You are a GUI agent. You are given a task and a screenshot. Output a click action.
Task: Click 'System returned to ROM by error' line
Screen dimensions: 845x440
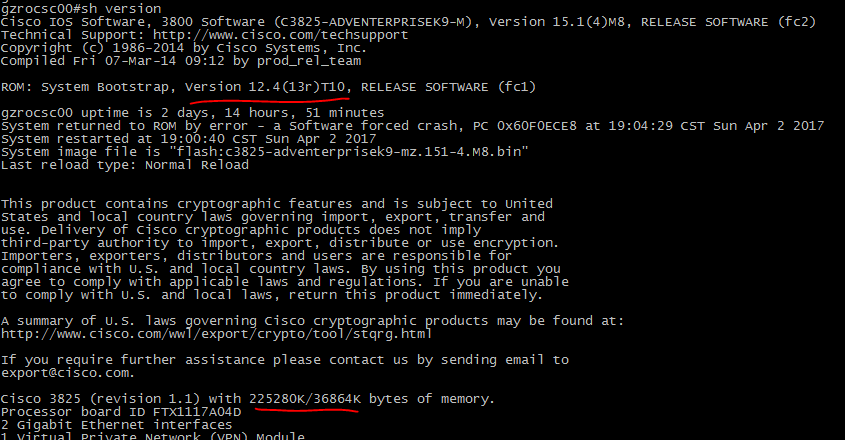point(412,126)
